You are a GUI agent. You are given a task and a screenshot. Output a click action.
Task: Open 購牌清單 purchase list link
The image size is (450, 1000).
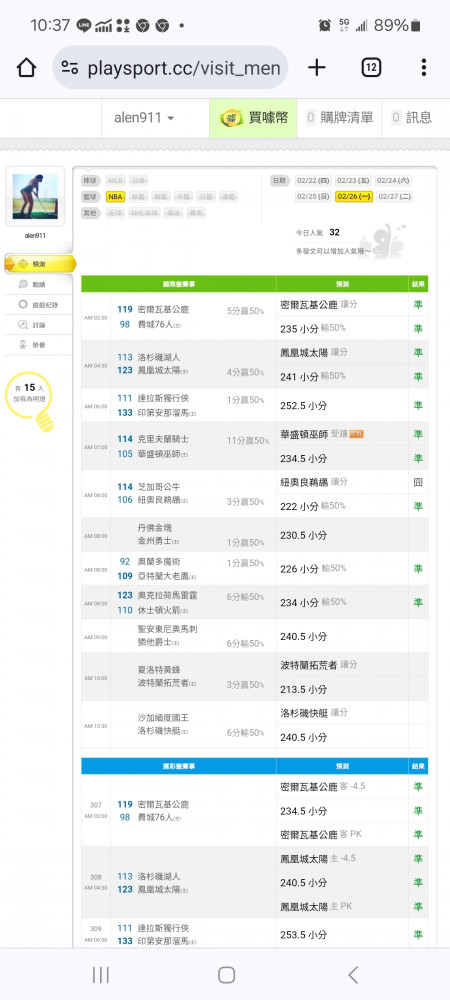tap(340, 118)
